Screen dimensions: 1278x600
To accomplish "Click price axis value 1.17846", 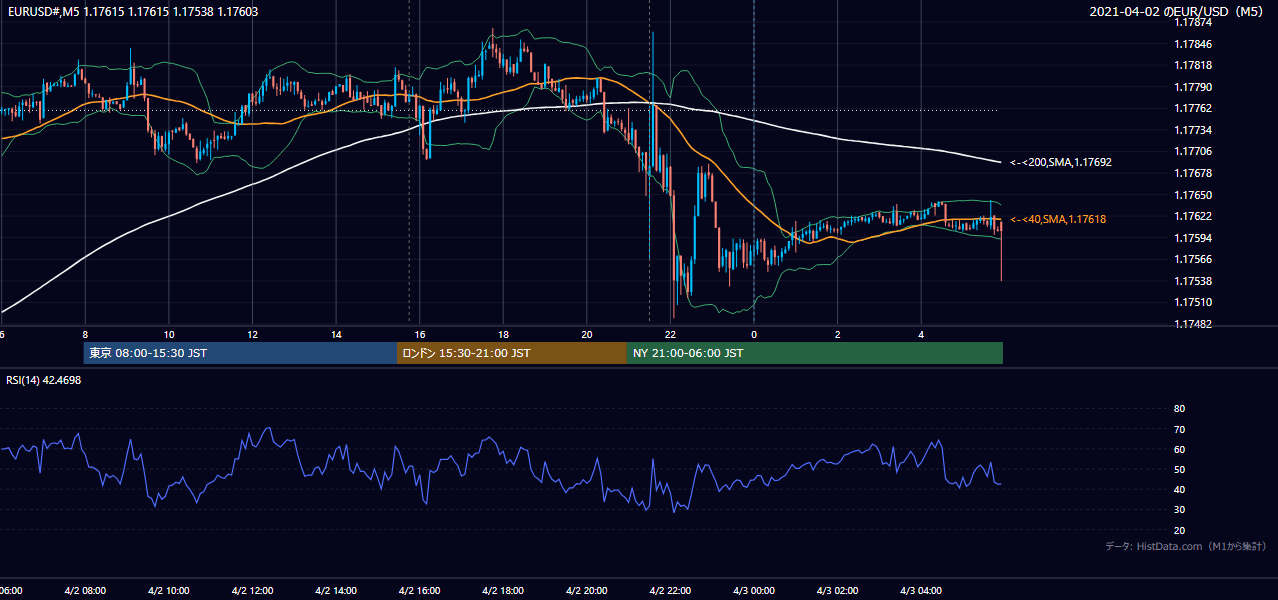I will (1191, 44).
